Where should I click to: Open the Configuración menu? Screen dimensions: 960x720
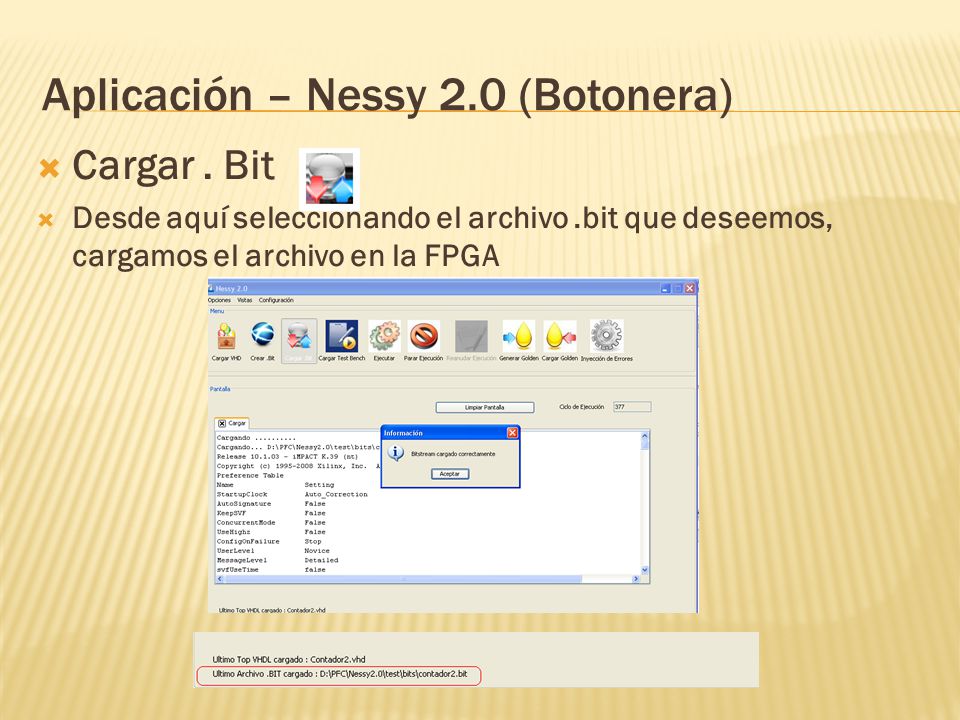click(276, 300)
